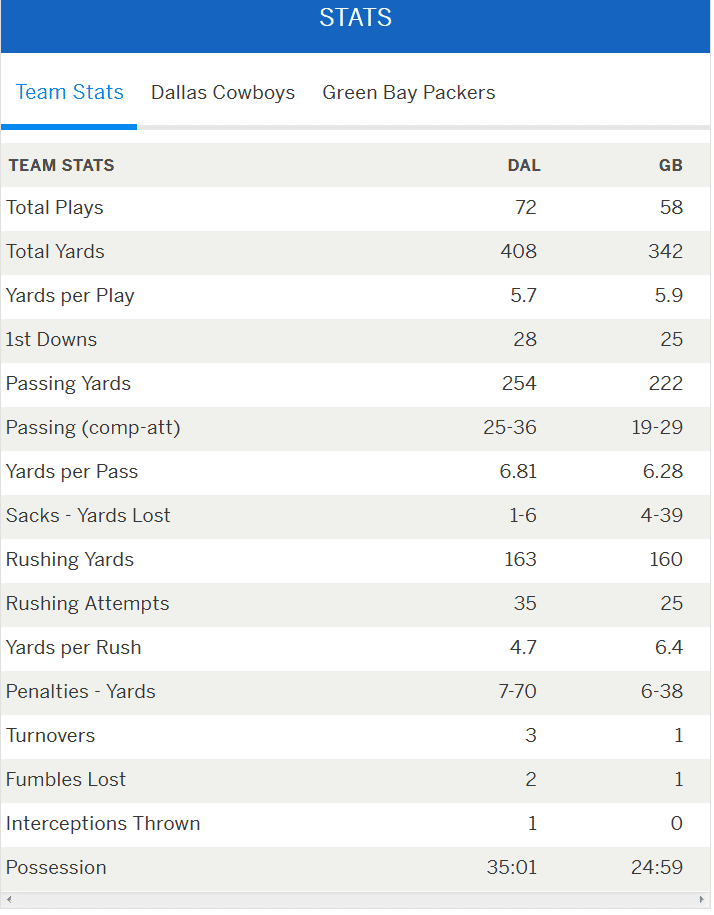Switch to the Dallas Cowboys tab

click(223, 93)
